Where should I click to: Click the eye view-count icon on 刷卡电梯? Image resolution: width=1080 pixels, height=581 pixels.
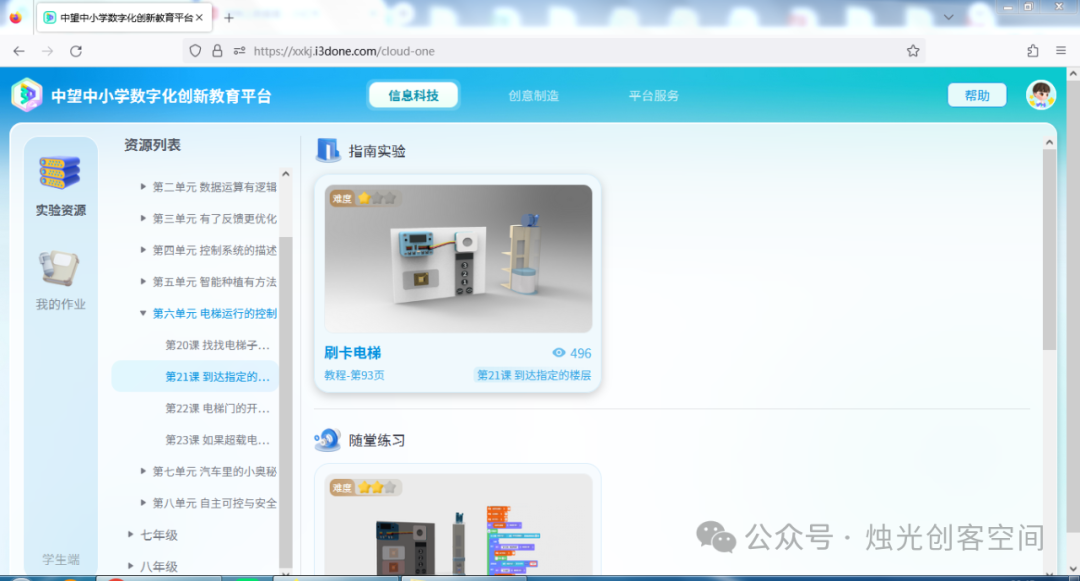click(559, 352)
